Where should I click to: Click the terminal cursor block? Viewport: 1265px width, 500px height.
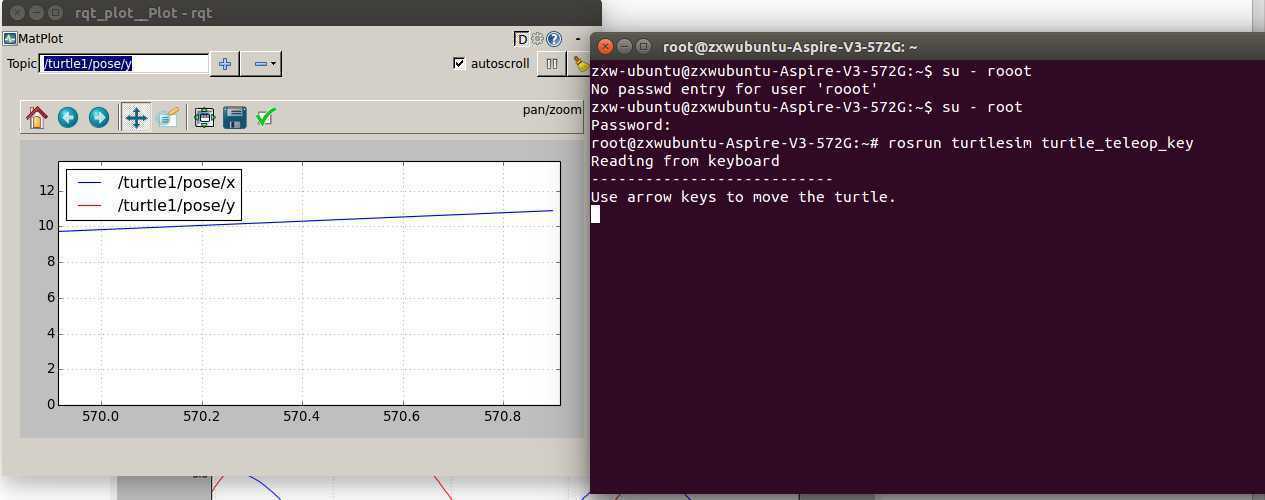595,214
